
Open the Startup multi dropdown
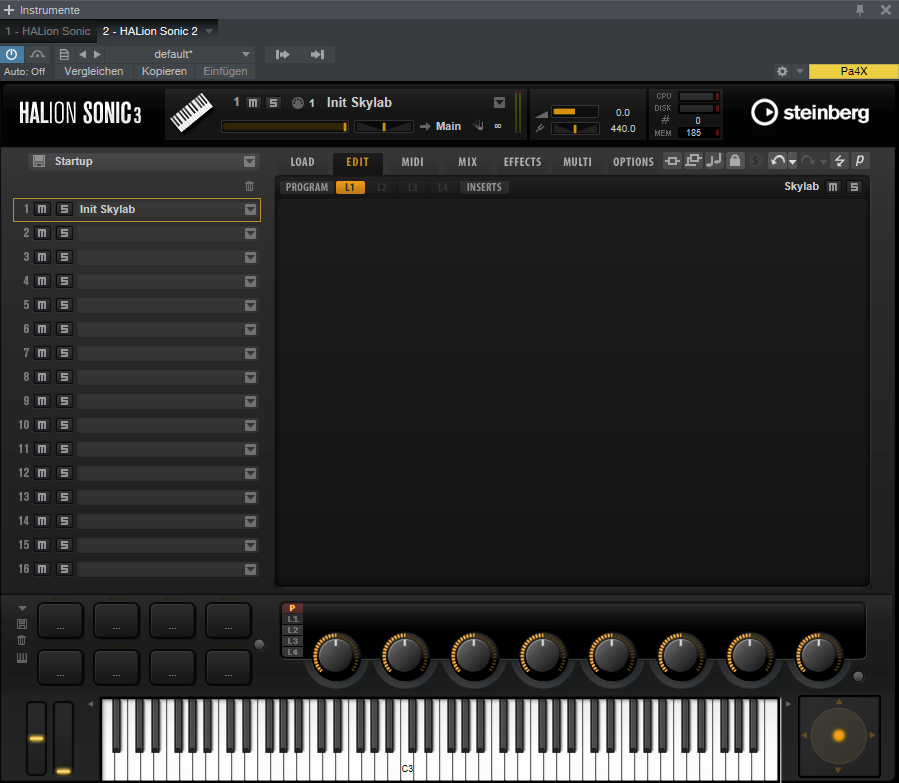[249, 161]
